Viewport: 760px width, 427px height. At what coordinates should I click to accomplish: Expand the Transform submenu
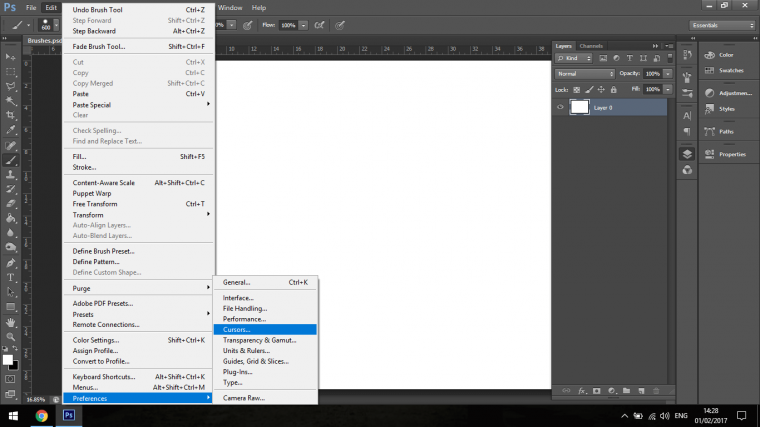pos(138,215)
